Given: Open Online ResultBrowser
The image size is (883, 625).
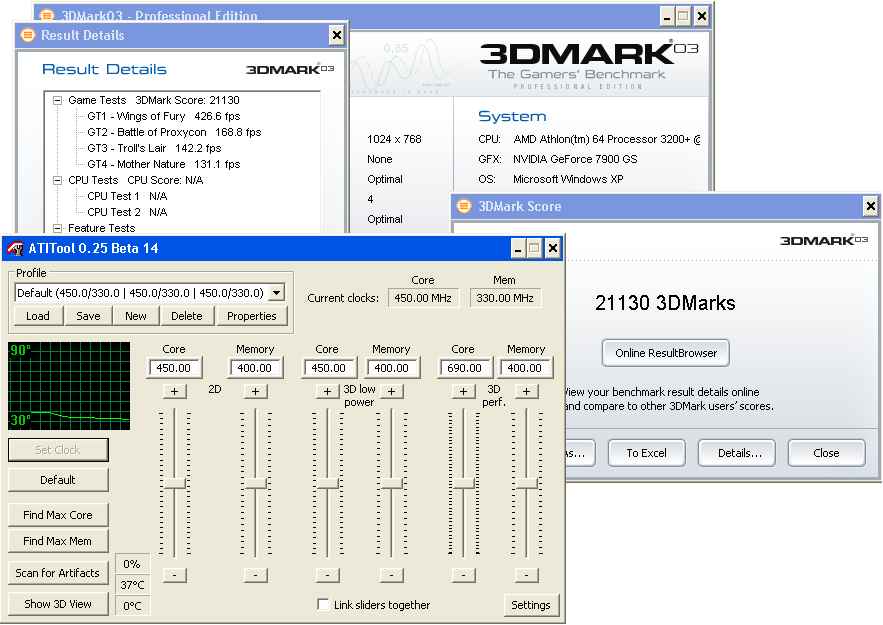Looking at the screenshot, I should tap(666, 353).
